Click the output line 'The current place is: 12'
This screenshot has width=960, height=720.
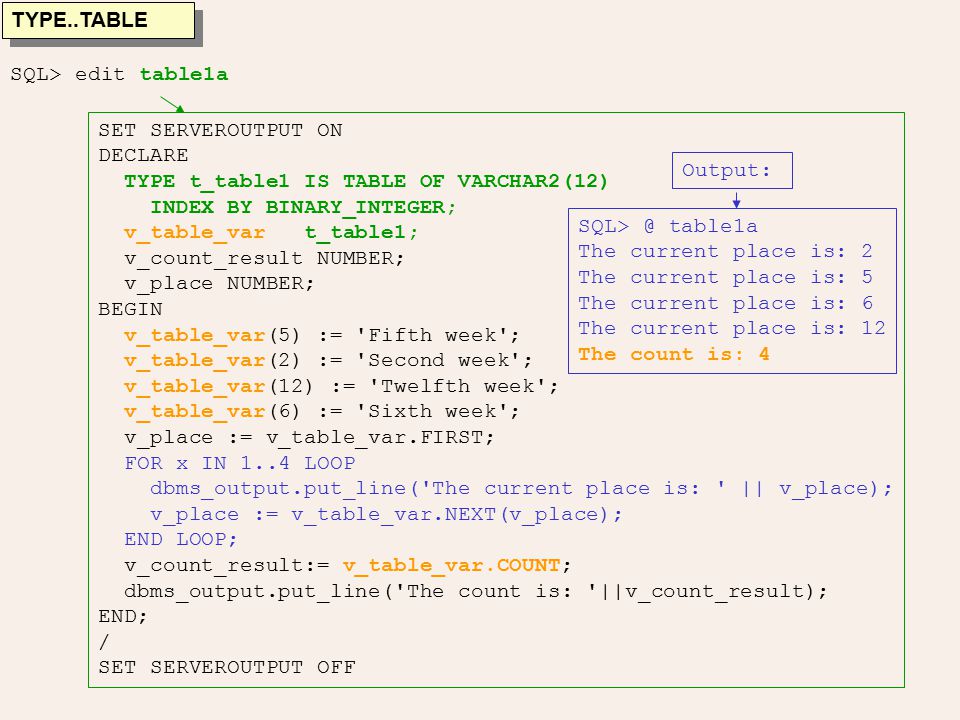pyautogui.click(x=732, y=329)
